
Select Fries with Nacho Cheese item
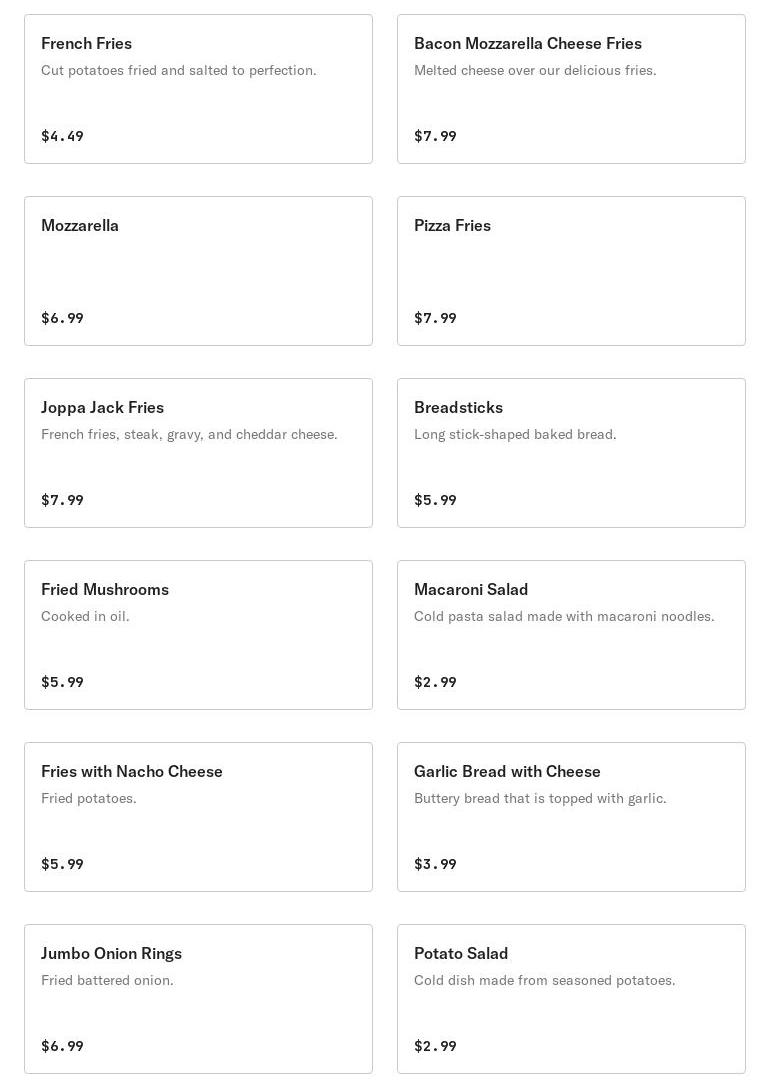click(x=198, y=817)
